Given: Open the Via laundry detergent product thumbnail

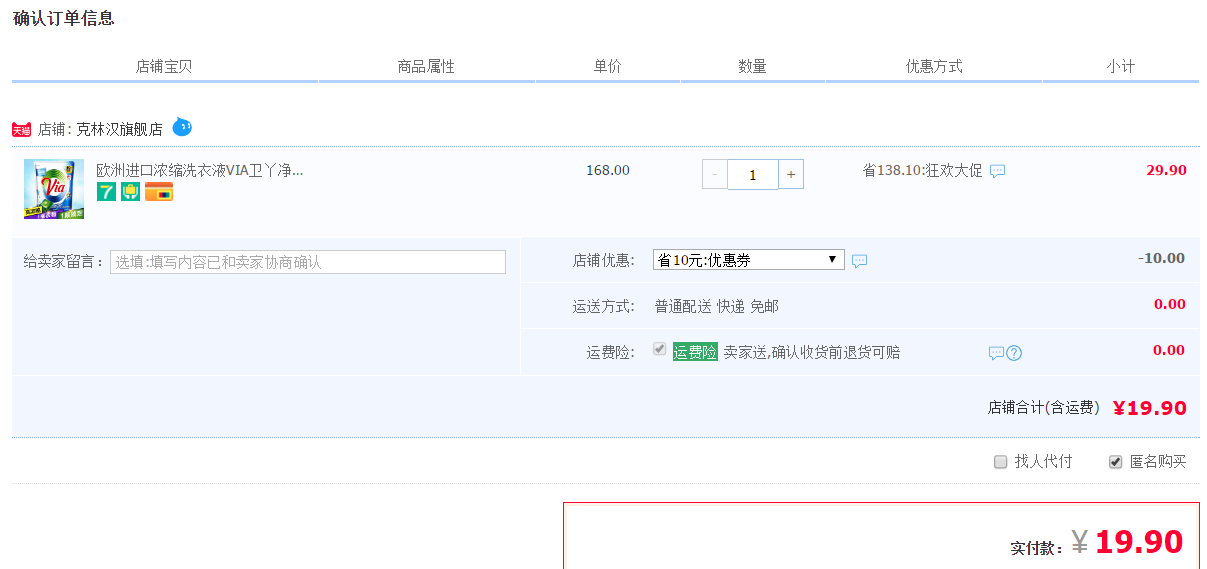Looking at the screenshot, I should coord(54,189).
